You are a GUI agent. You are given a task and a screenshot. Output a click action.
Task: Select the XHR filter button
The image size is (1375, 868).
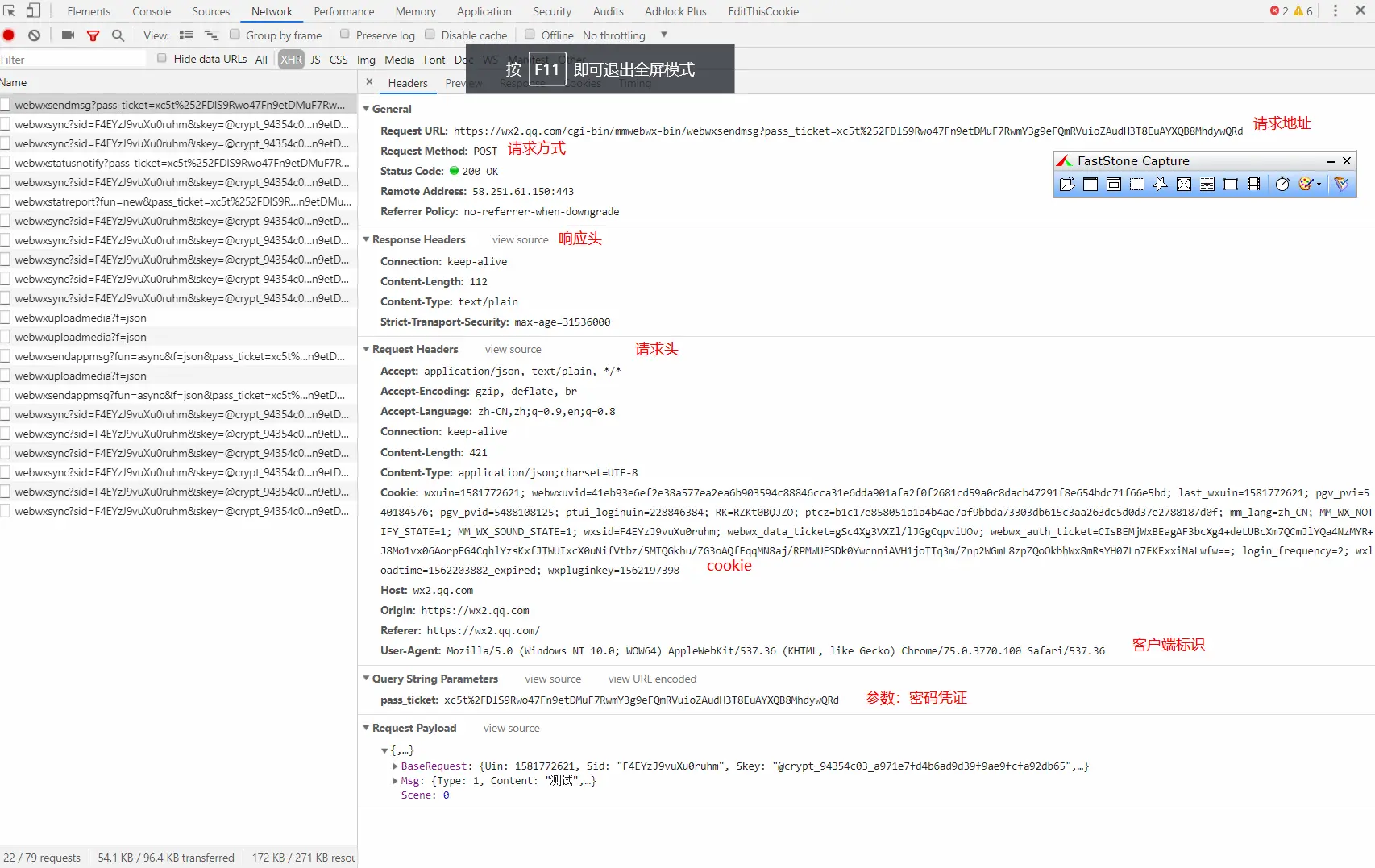click(291, 60)
